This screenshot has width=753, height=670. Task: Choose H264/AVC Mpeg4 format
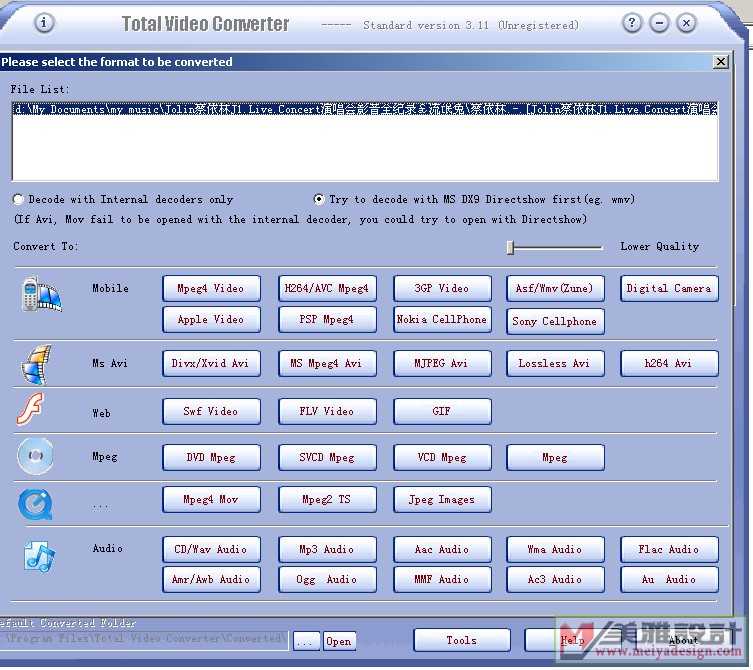pyautogui.click(x=327, y=288)
